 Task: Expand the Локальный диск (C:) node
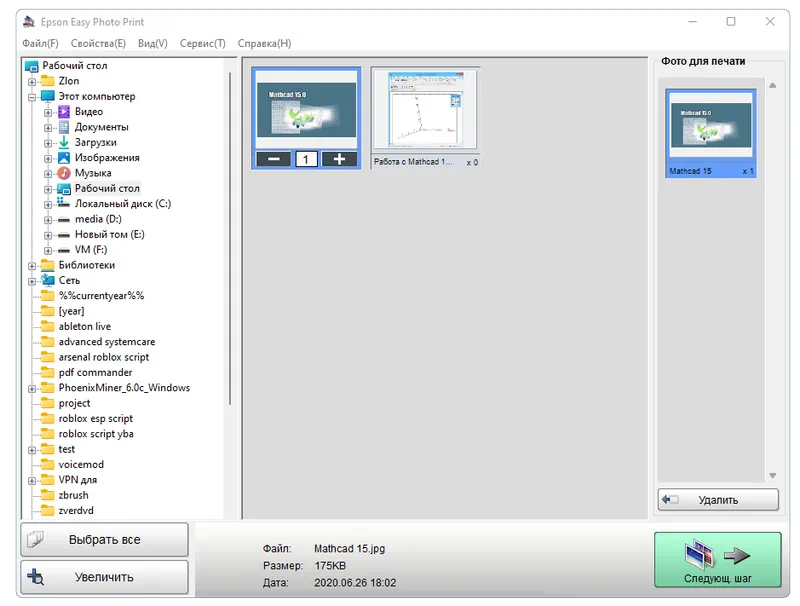pyautogui.click(x=48, y=205)
